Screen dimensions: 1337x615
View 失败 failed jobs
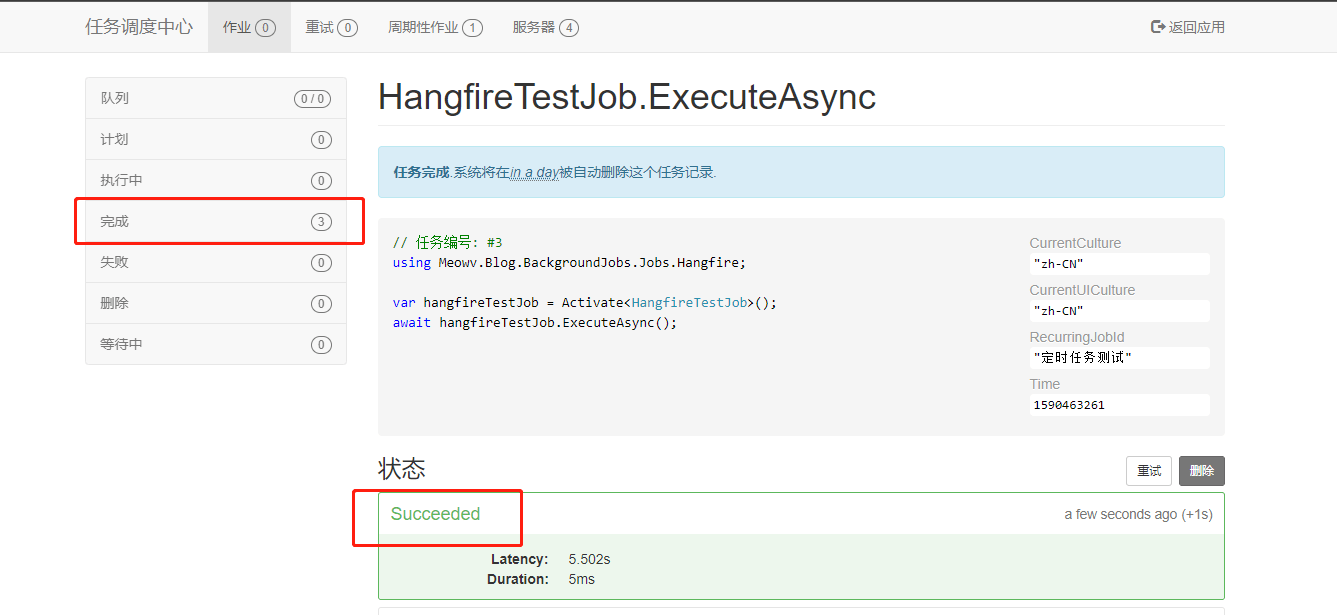click(x=215, y=262)
